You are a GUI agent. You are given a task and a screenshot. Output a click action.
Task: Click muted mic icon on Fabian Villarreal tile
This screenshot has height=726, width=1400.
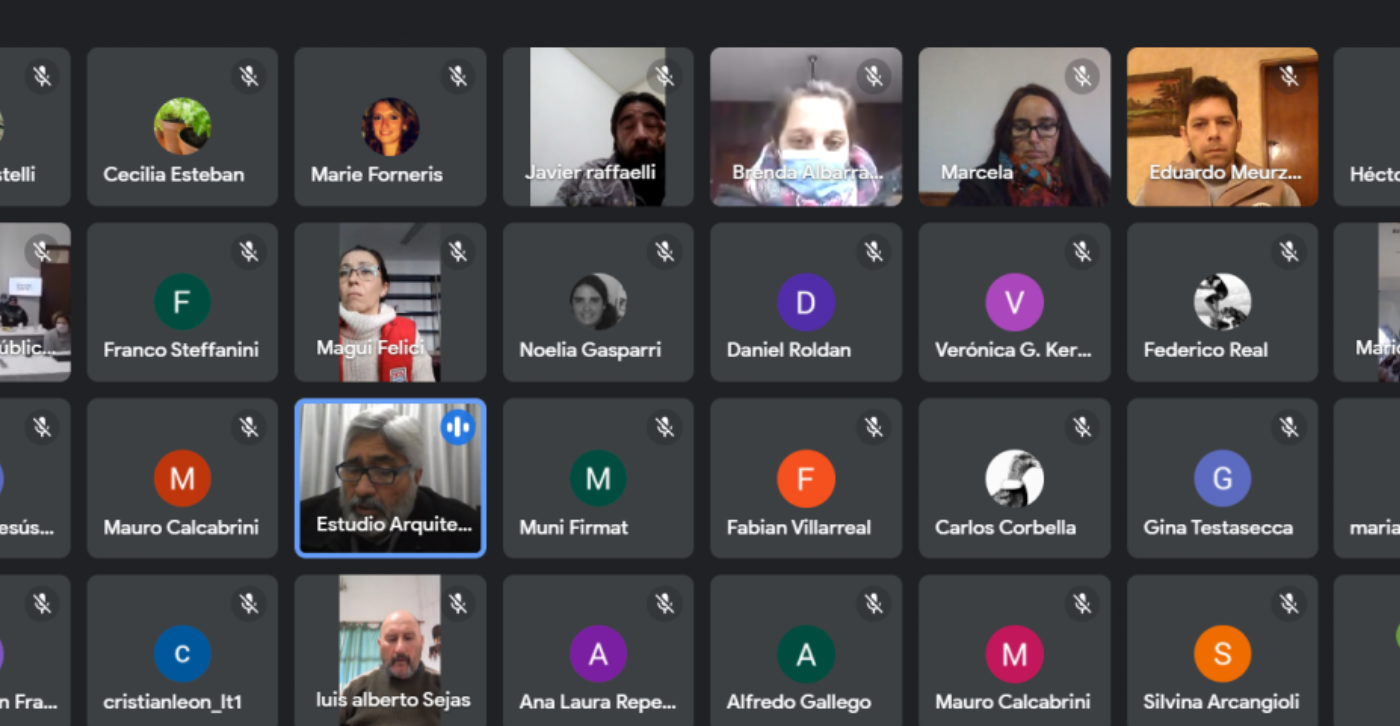point(873,428)
